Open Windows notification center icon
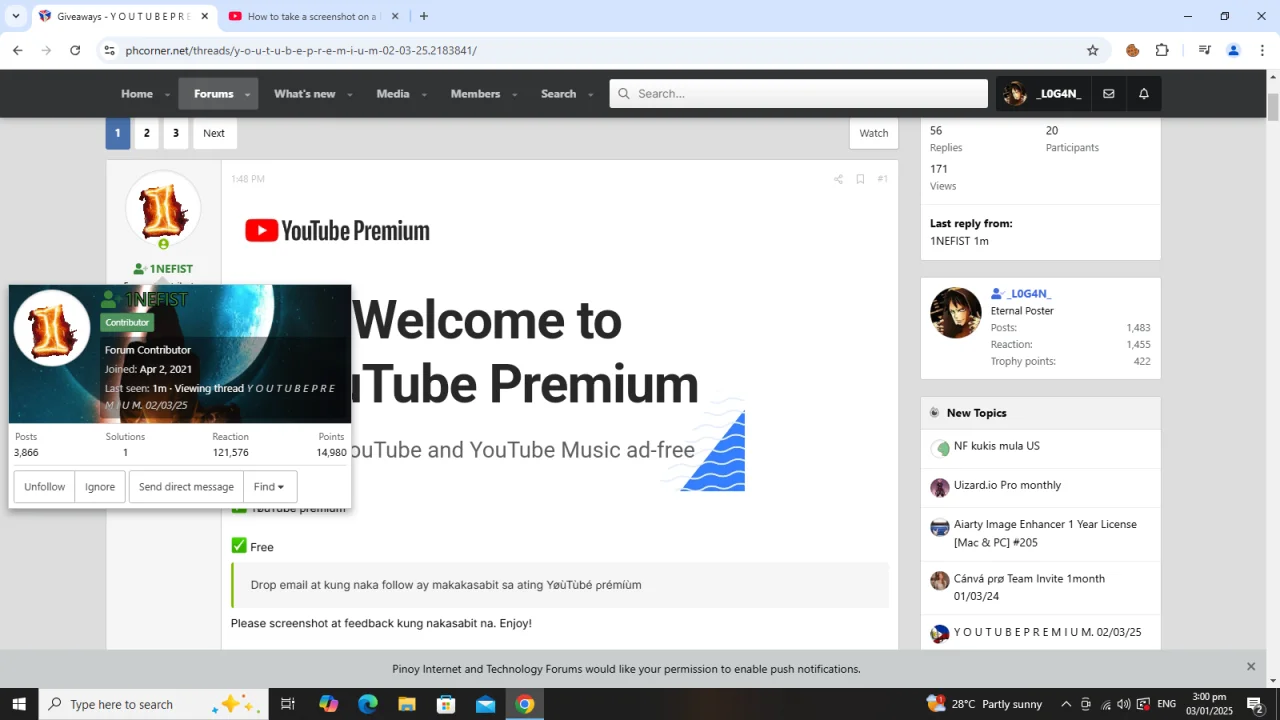 [x=1255, y=704]
